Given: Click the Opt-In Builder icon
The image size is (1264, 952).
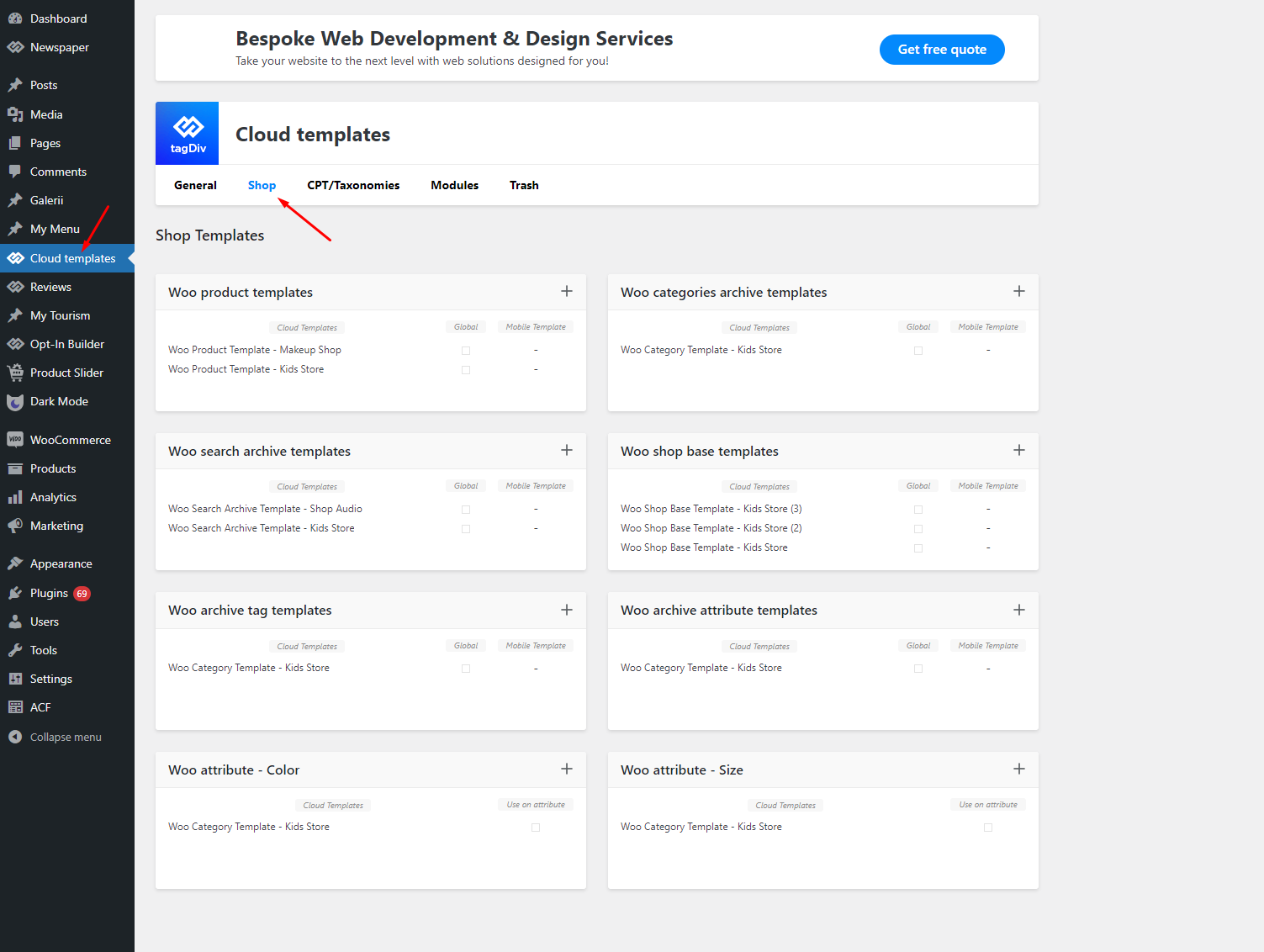Looking at the screenshot, I should point(15,344).
